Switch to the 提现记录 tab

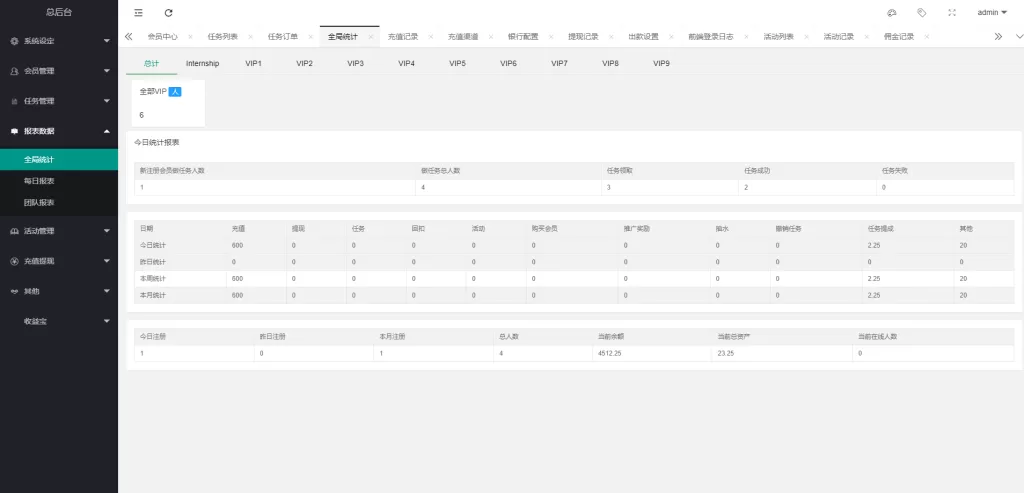tap(583, 37)
